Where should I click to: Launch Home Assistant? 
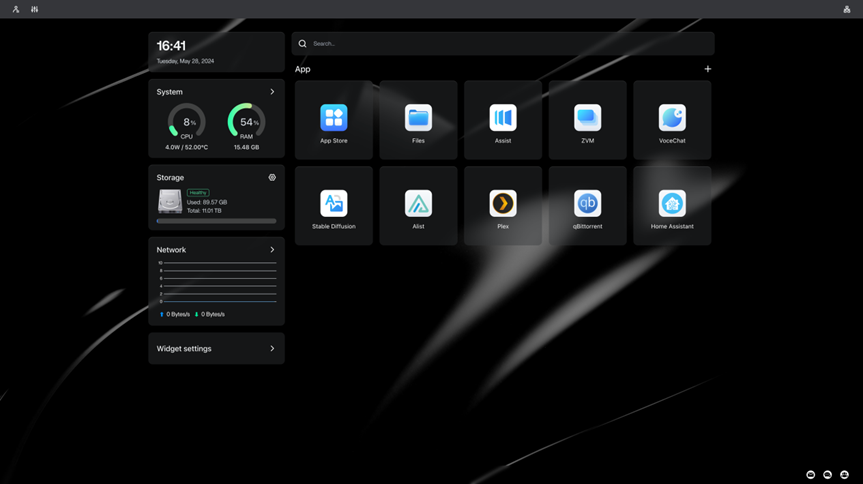(x=672, y=205)
